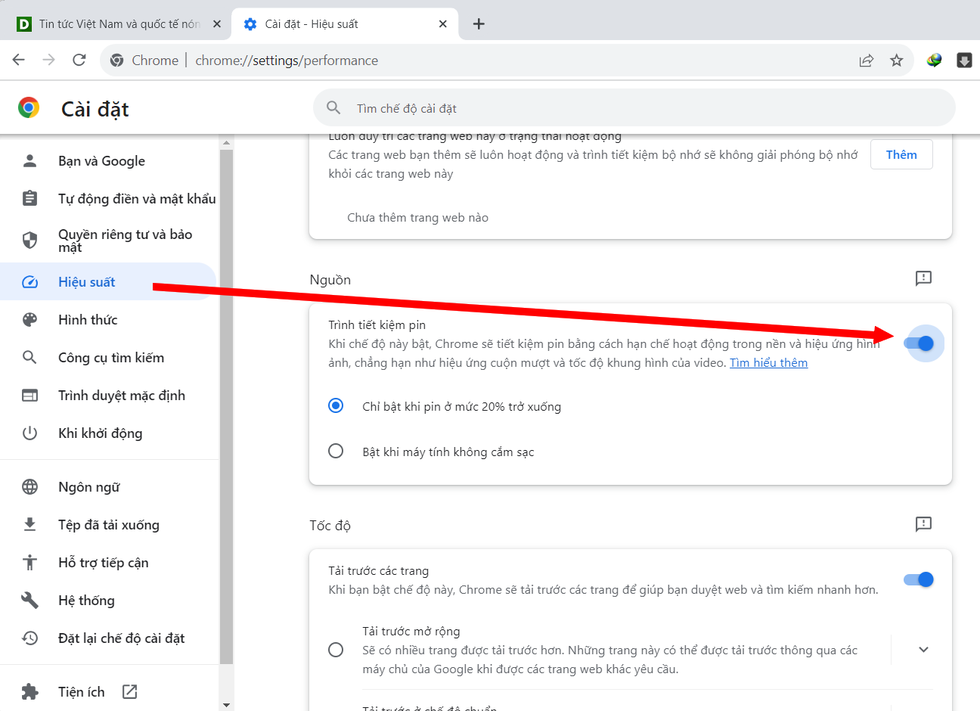Expand the Tải trước mở rộng option
This screenshot has height=711, width=980.
(x=923, y=649)
